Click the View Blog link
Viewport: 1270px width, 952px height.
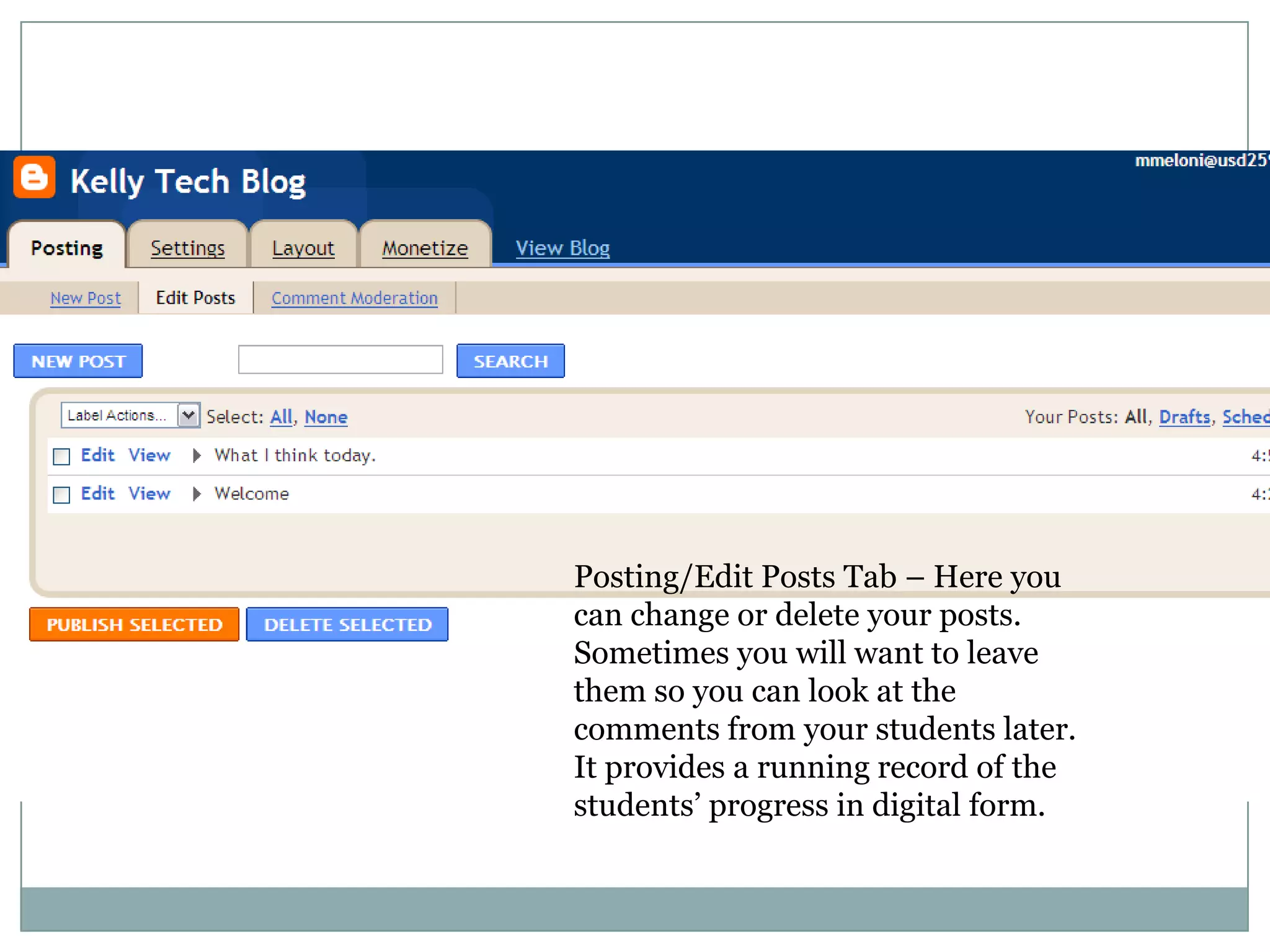562,248
